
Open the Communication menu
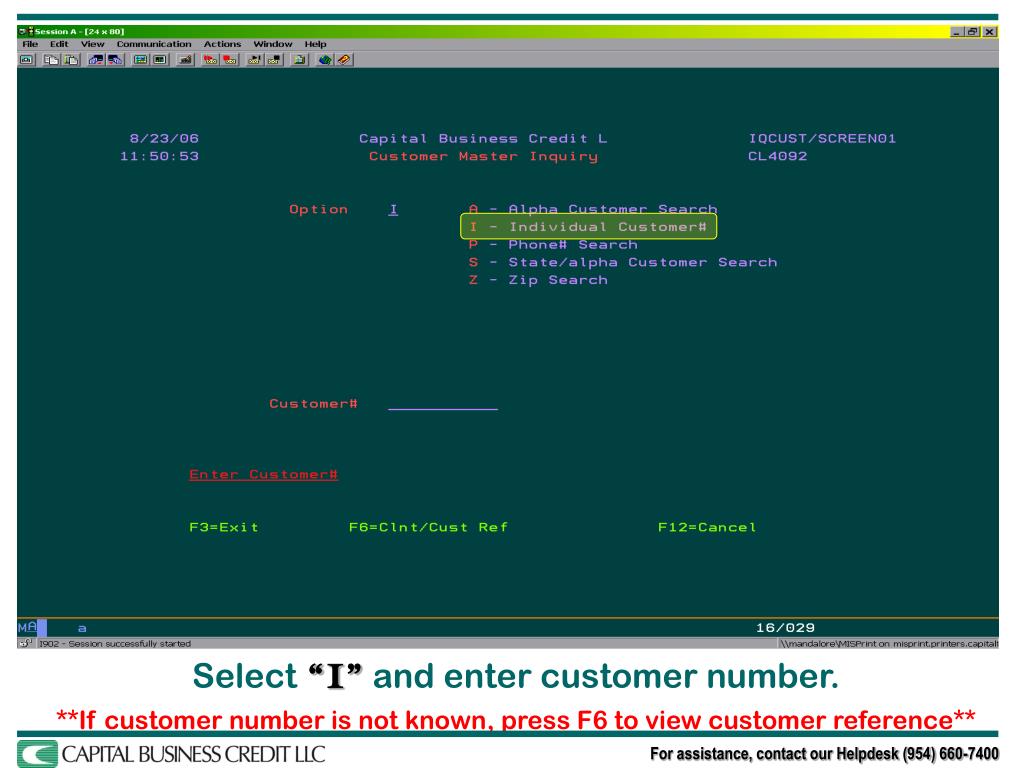click(x=154, y=44)
